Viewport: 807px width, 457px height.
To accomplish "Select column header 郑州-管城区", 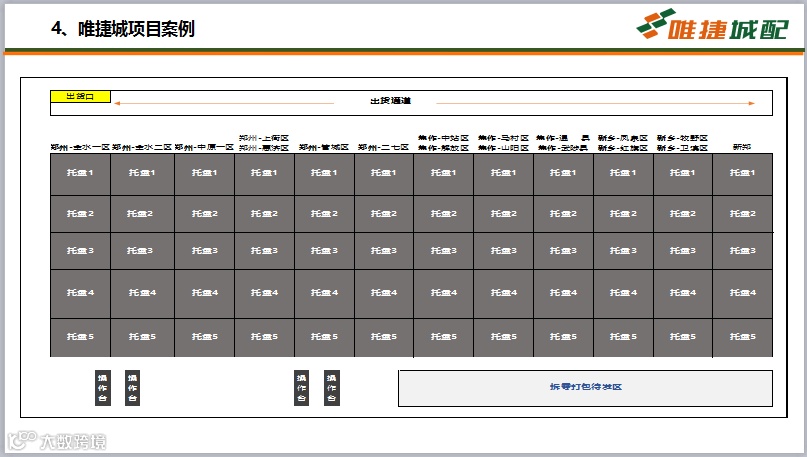I will pos(324,147).
